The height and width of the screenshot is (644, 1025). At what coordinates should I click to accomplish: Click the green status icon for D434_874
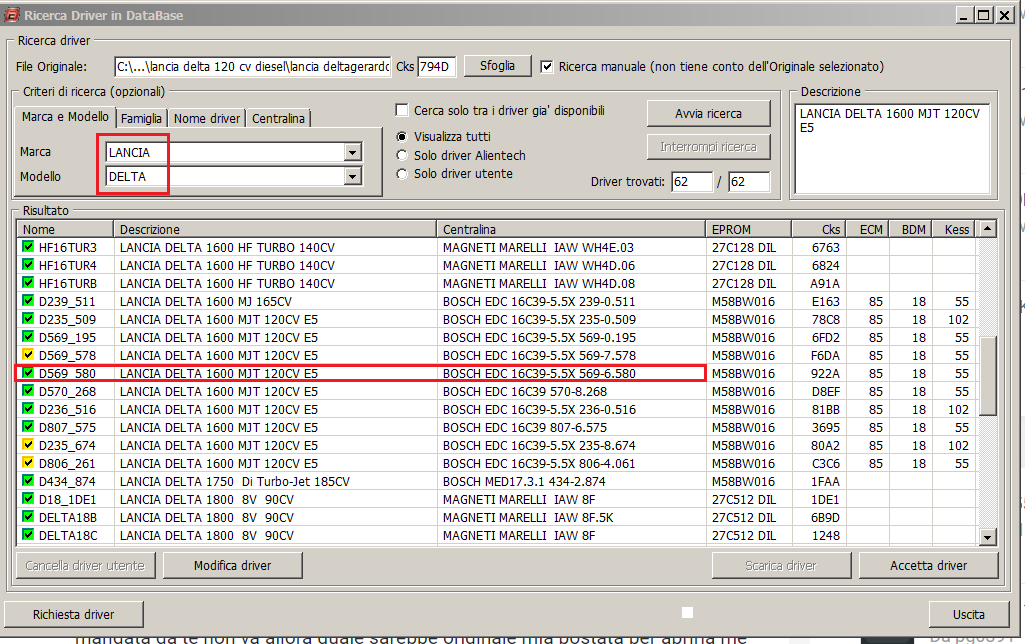click(x=27, y=482)
